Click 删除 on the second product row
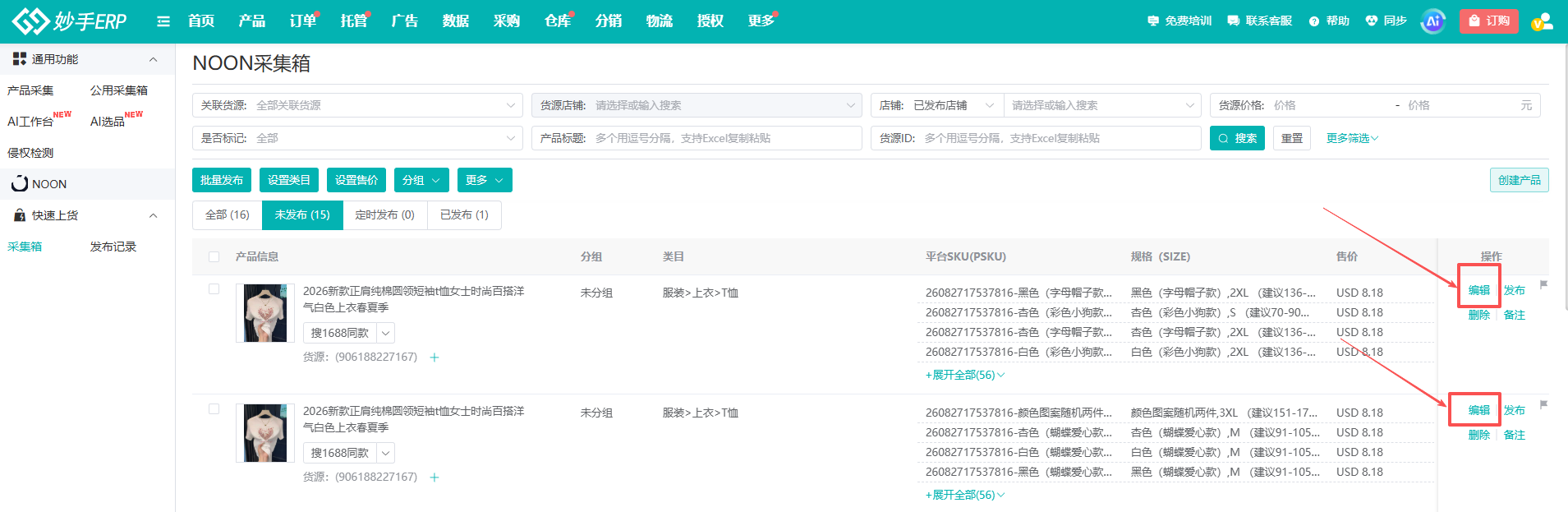Screen dimensions: 1568x512 pyautogui.click(x=1479, y=435)
